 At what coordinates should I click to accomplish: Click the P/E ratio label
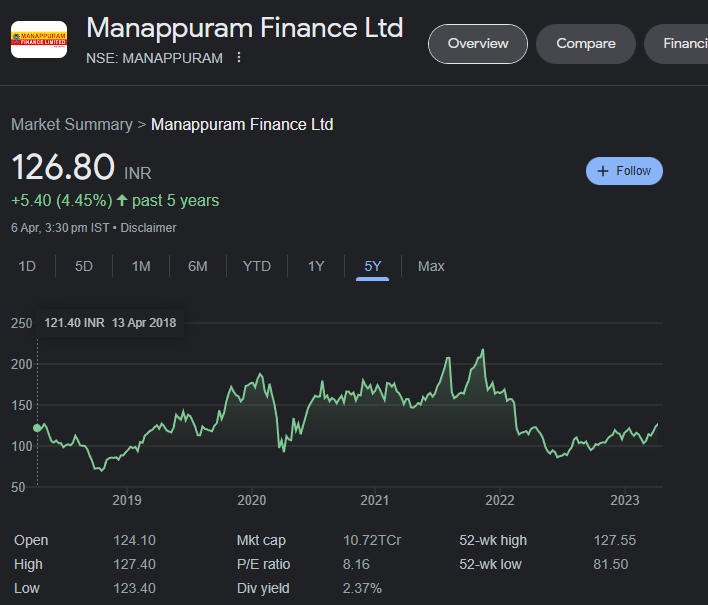click(263, 564)
